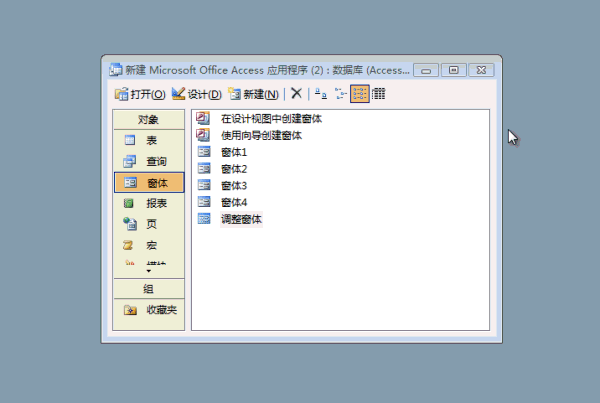Select 宏 macros object type

[x=149, y=245]
